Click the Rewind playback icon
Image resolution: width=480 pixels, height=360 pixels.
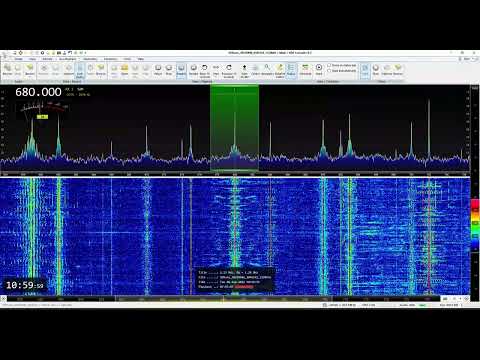tap(194, 70)
